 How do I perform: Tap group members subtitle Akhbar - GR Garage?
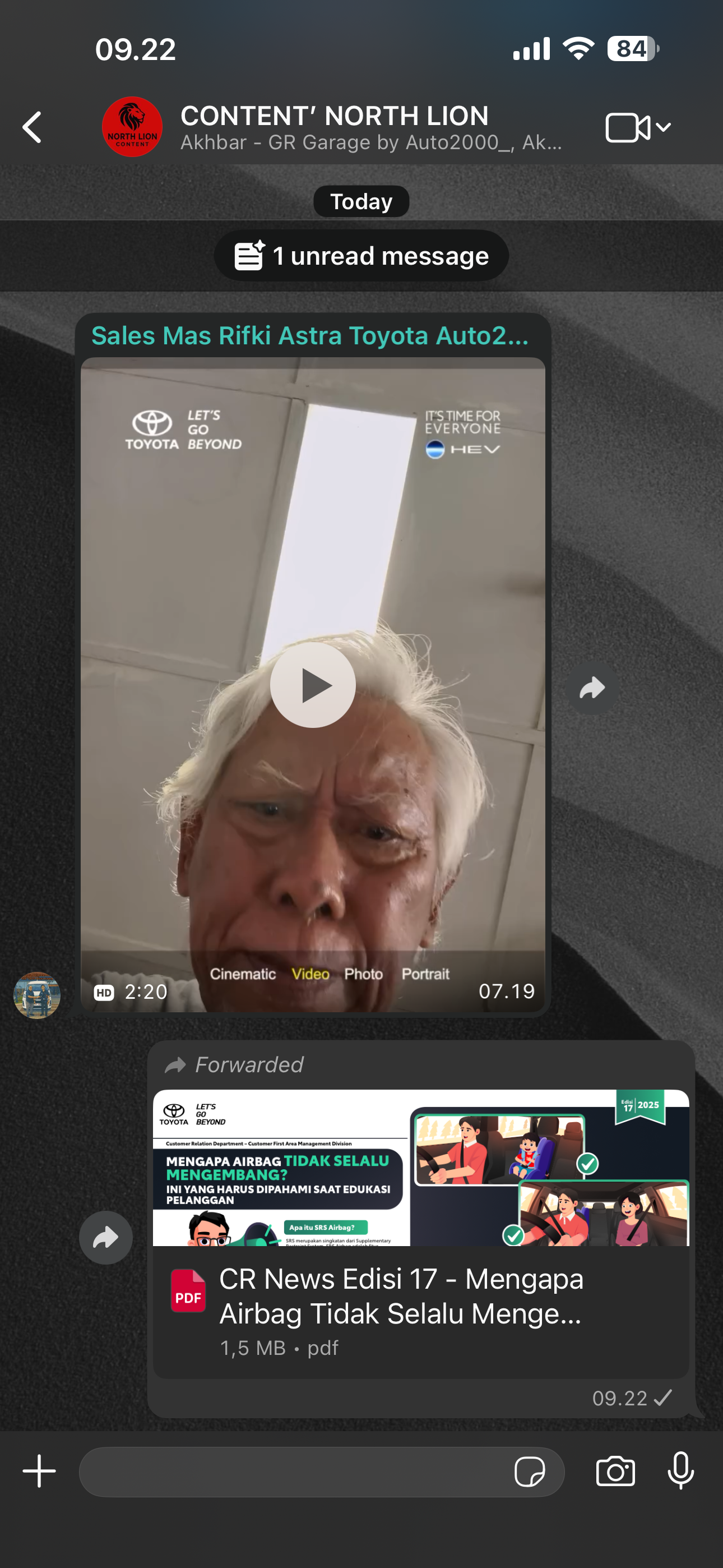click(371, 142)
